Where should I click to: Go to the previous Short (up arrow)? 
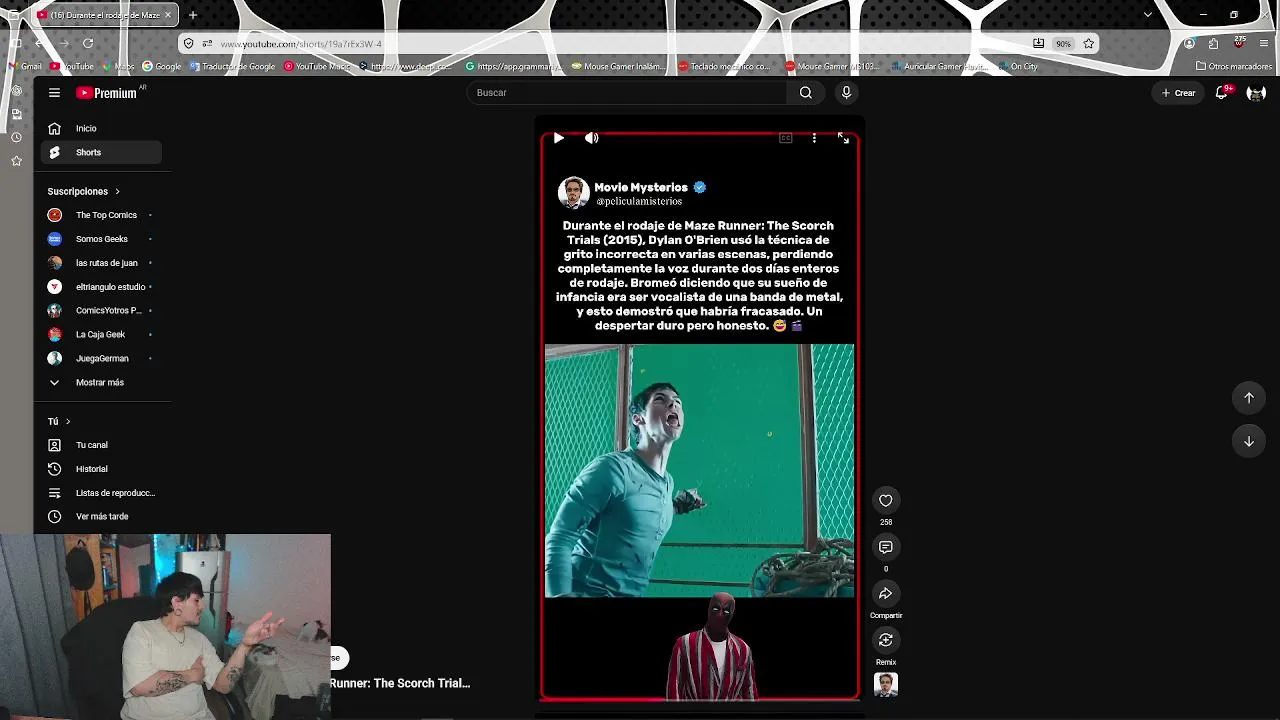(1248, 398)
